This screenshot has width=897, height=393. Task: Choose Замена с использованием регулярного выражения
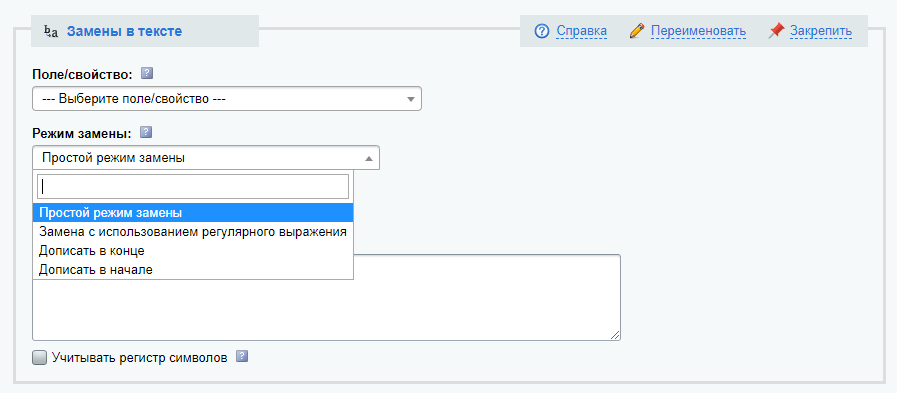[193, 232]
